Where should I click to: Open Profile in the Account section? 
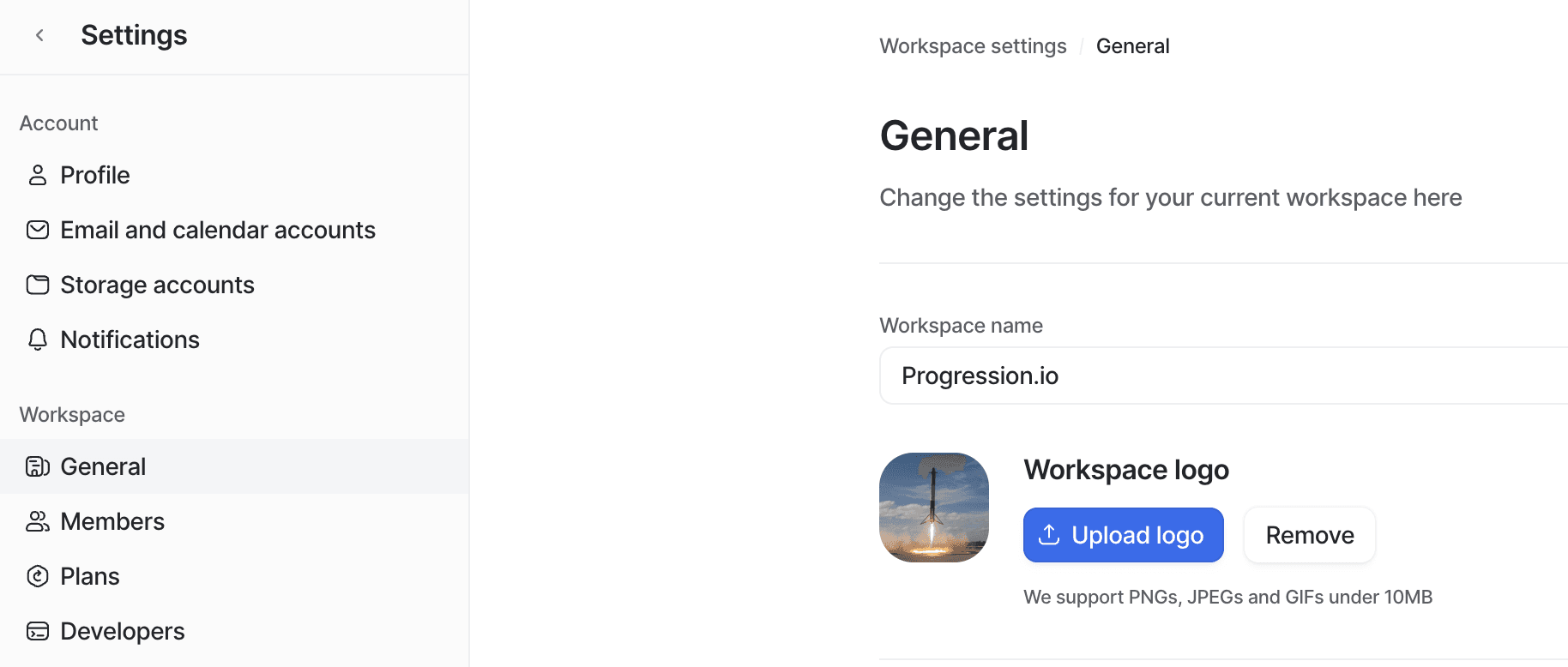click(94, 174)
